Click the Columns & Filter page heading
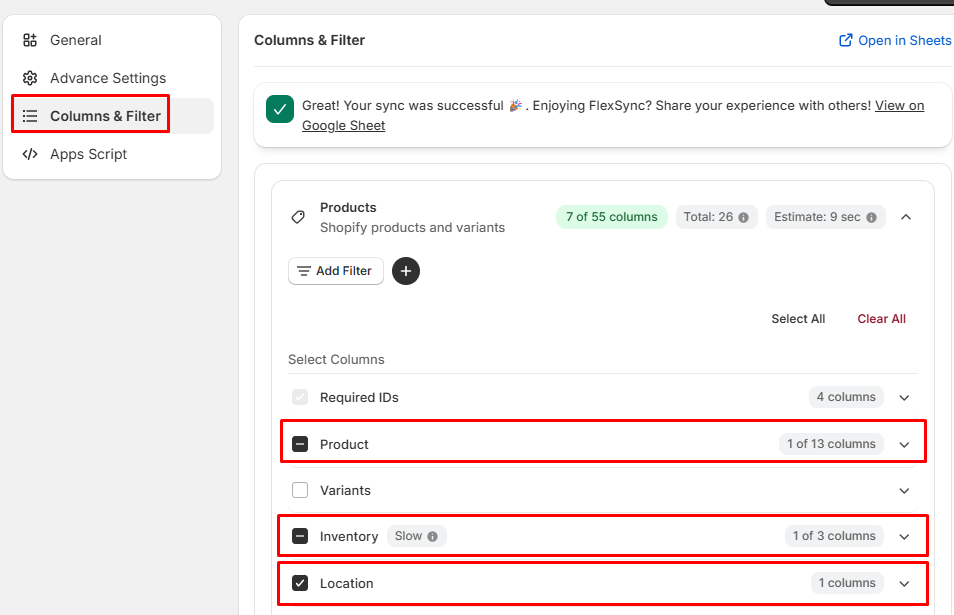 pyautogui.click(x=309, y=40)
